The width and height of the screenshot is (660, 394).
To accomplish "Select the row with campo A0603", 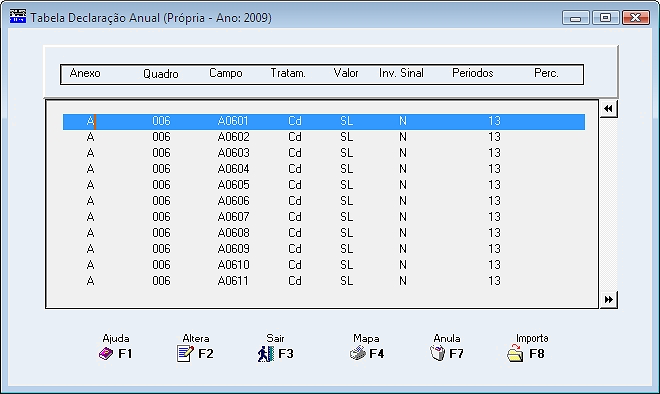I will pyautogui.click(x=324, y=153).
